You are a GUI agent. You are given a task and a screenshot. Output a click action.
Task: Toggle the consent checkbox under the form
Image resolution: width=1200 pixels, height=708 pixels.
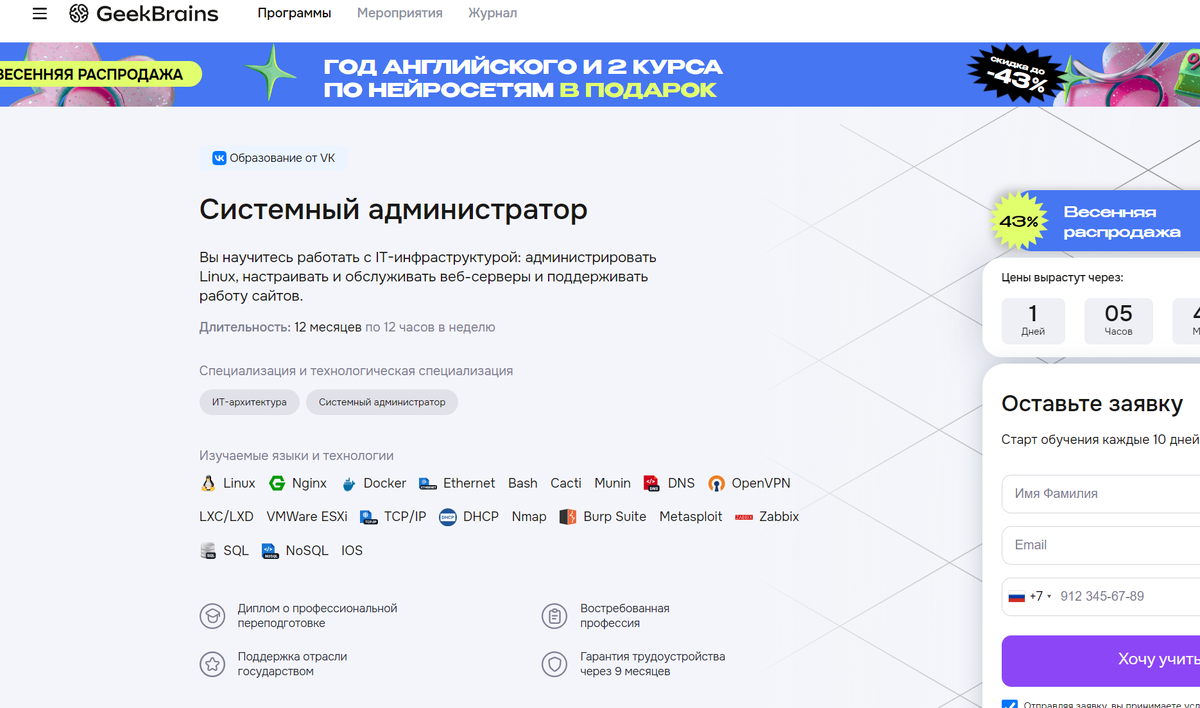(1009, 705)
